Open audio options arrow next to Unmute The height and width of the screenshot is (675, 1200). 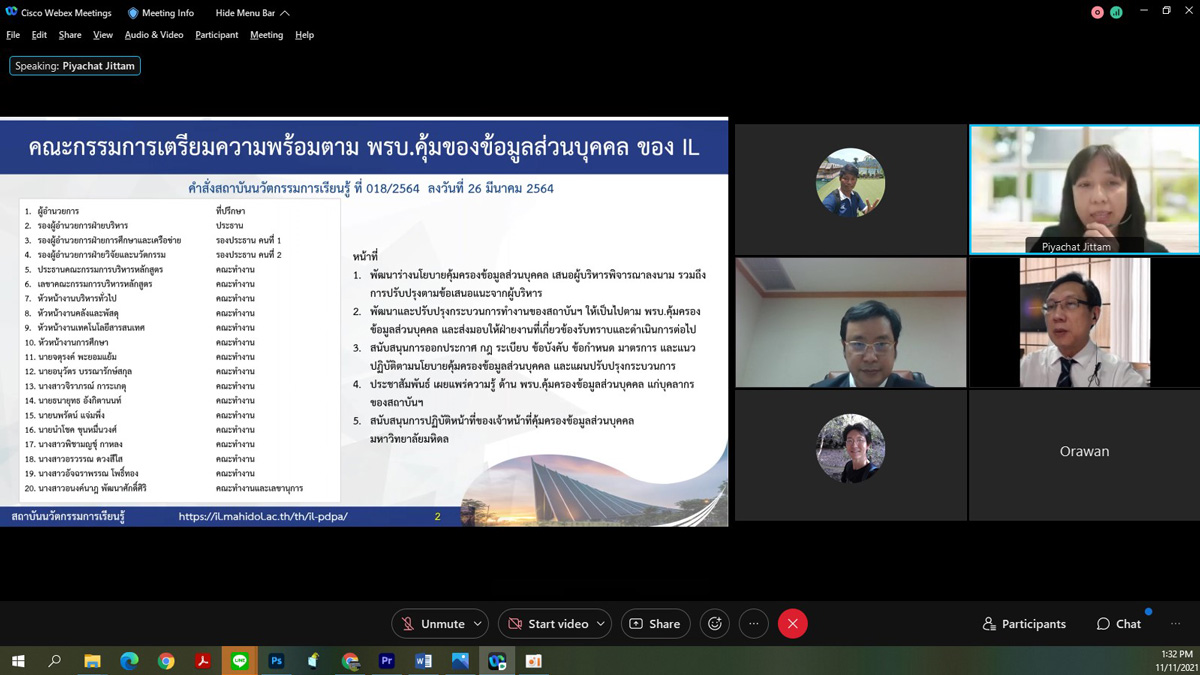[x=478, y=624]
